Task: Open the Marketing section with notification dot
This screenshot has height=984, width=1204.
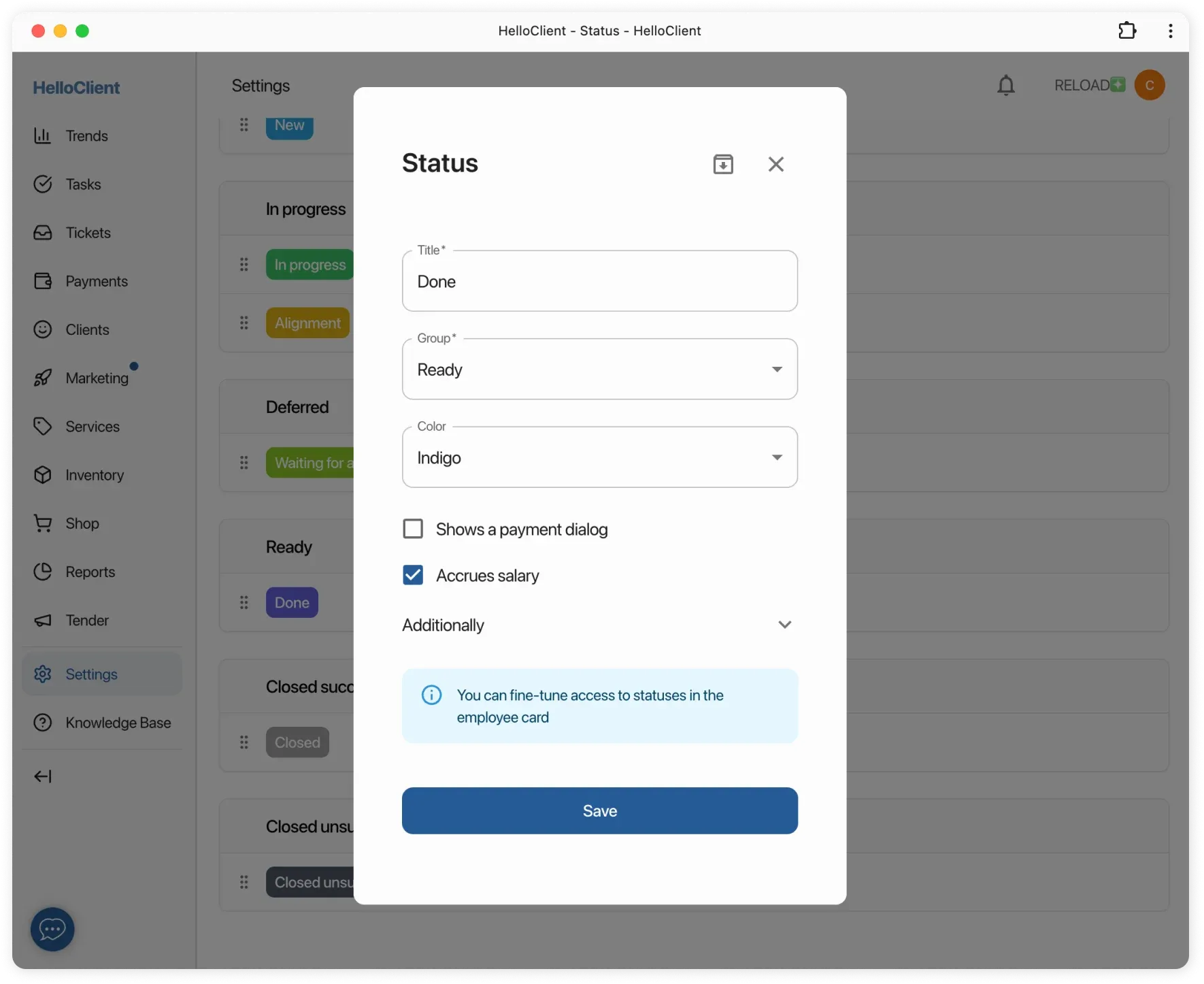Action: pyautogui.click(x=98, y=378)
